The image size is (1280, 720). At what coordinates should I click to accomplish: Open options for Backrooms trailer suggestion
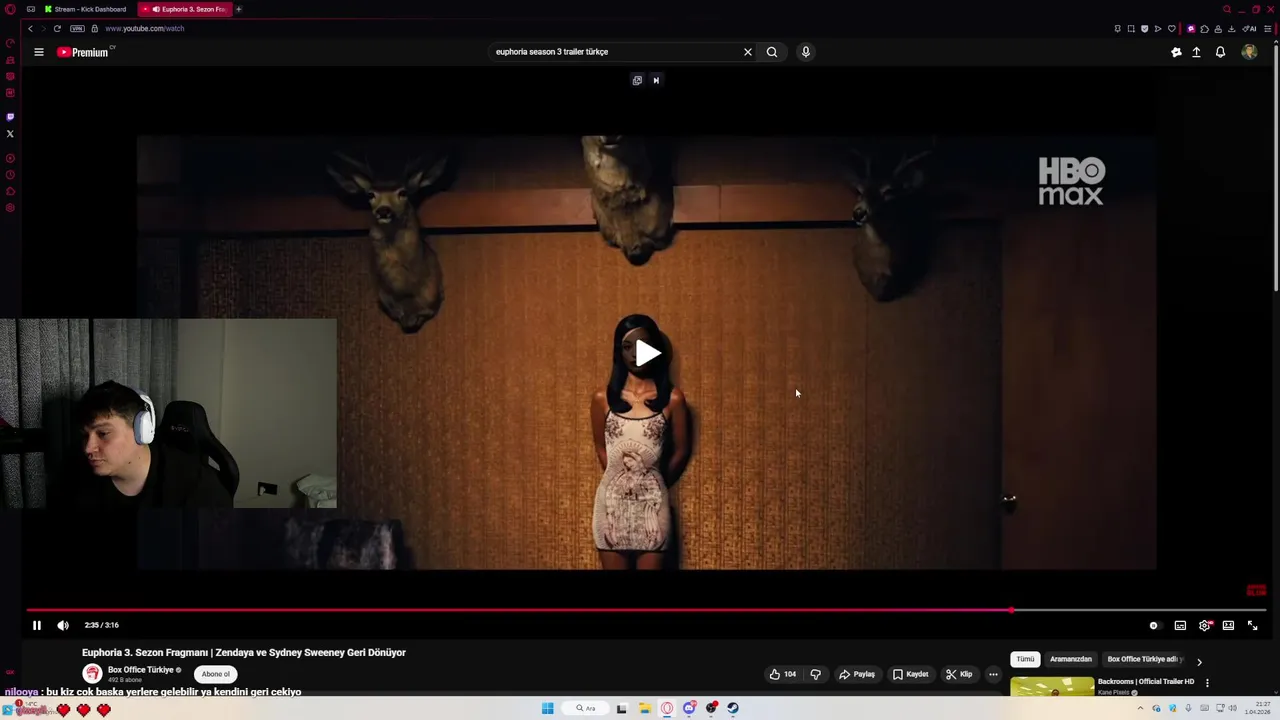coord(1207,683)
